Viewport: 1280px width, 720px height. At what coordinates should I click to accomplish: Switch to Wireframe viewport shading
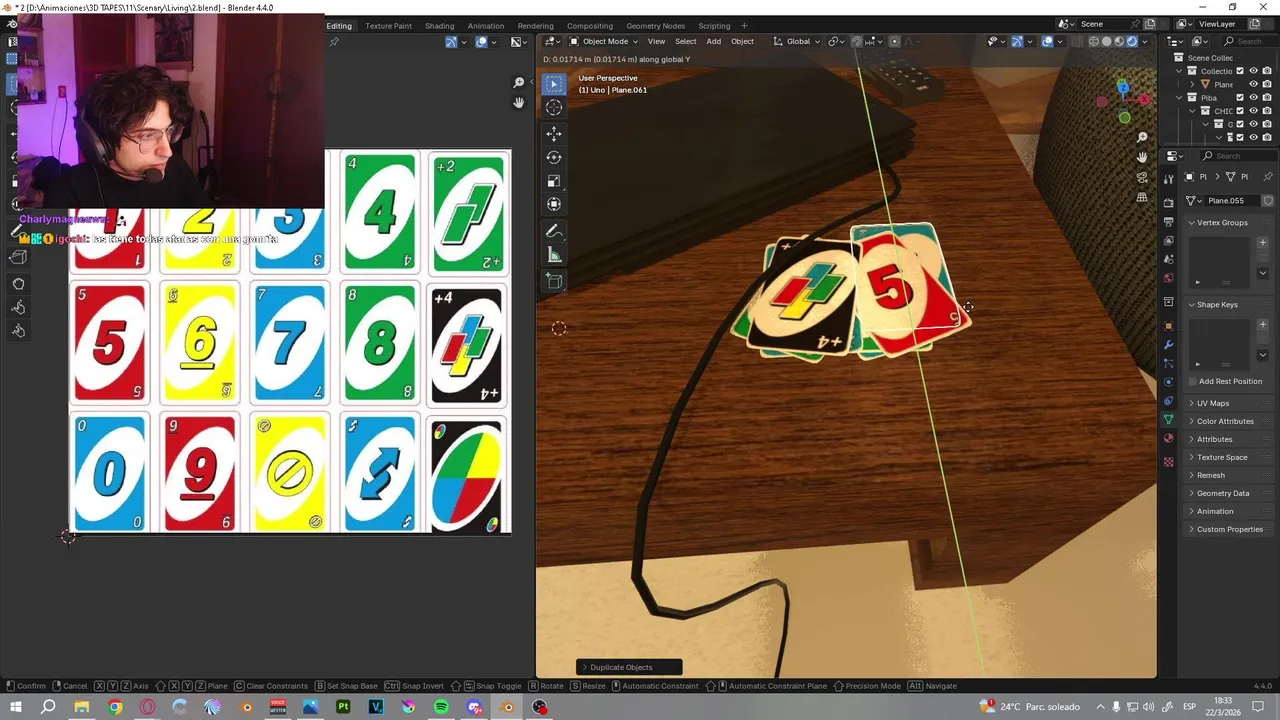click(1094, 41)
